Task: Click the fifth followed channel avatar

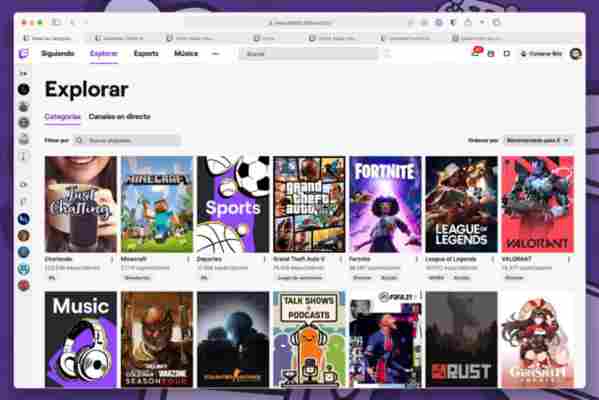Action: point(24,156)
